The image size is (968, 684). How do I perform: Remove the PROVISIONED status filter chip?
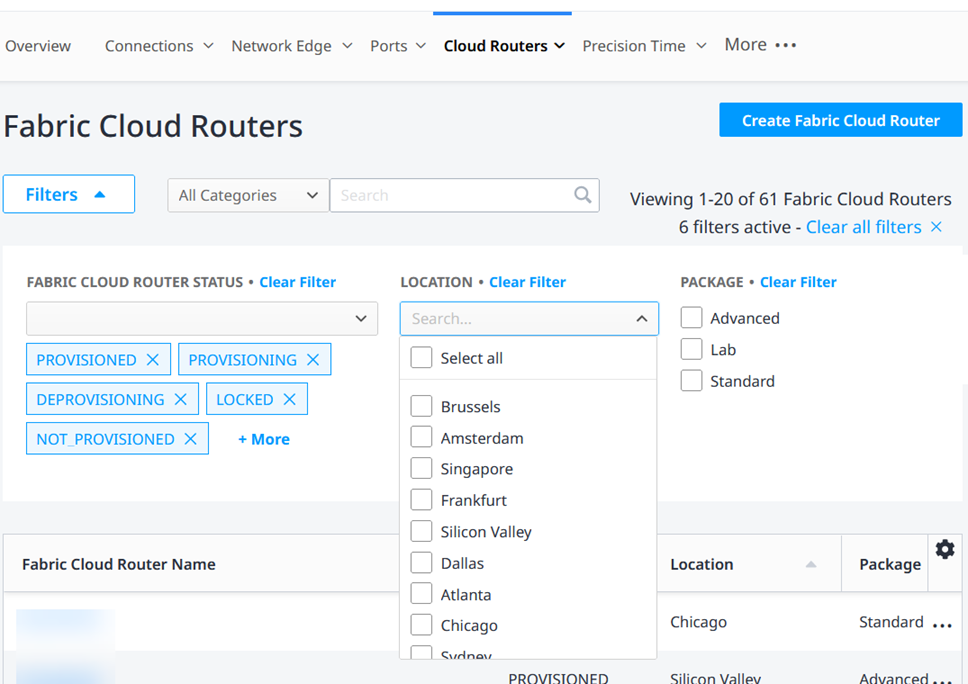click(152, 360)
